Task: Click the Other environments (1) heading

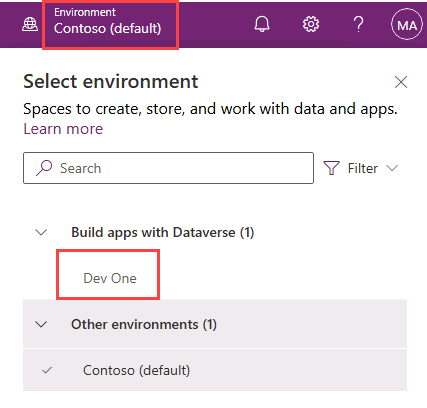Action: [x=144, y=324]
